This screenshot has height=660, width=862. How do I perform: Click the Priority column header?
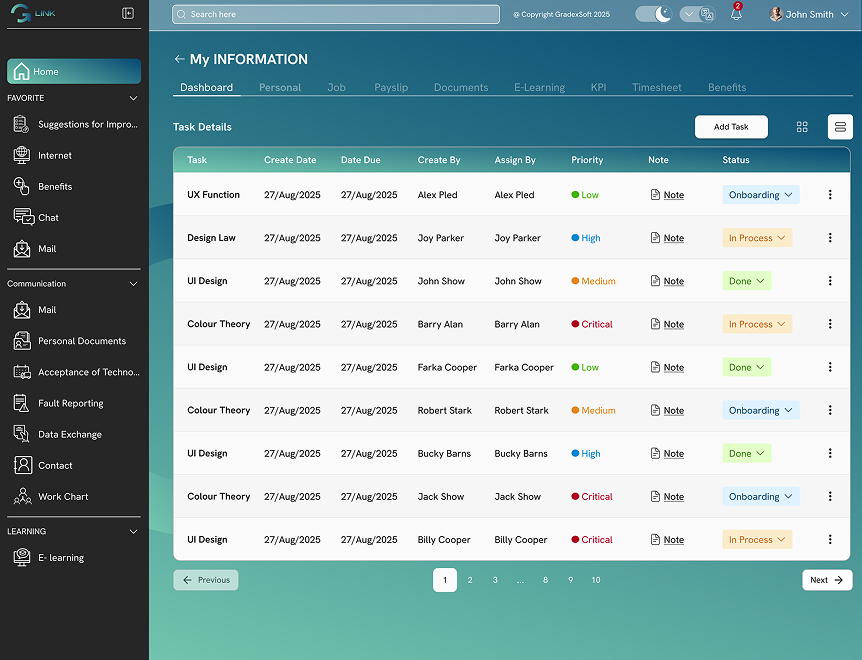pyautogui.click(x=587, y=160)
